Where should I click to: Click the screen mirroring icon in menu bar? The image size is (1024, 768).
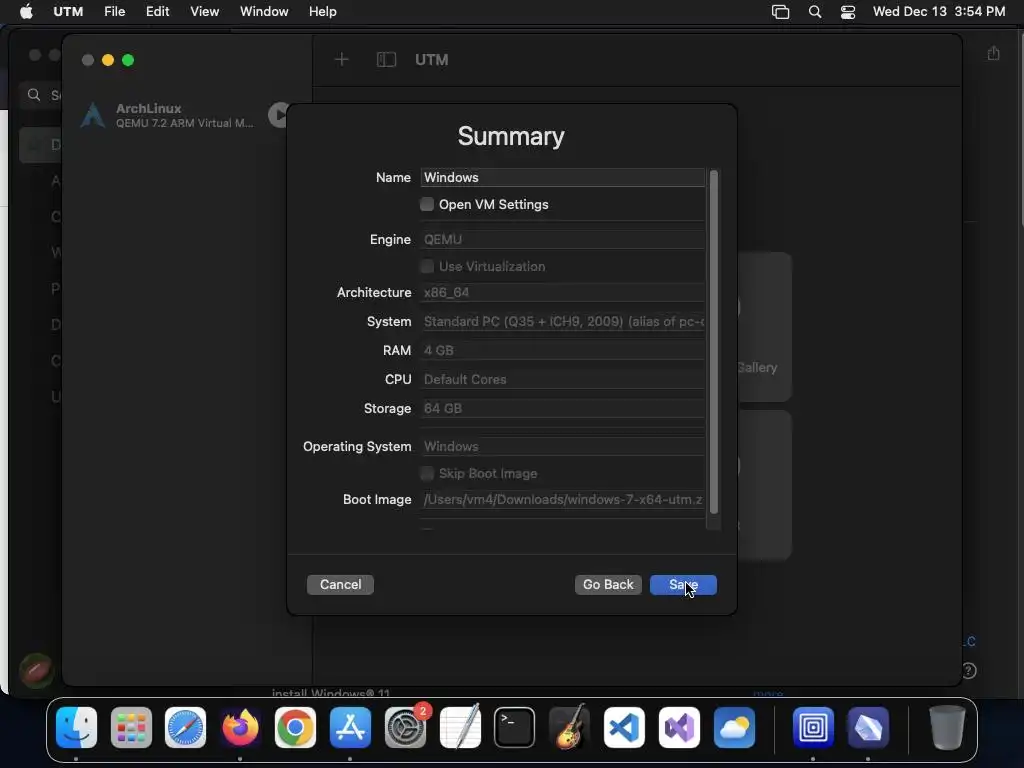[x=780, y=12]
